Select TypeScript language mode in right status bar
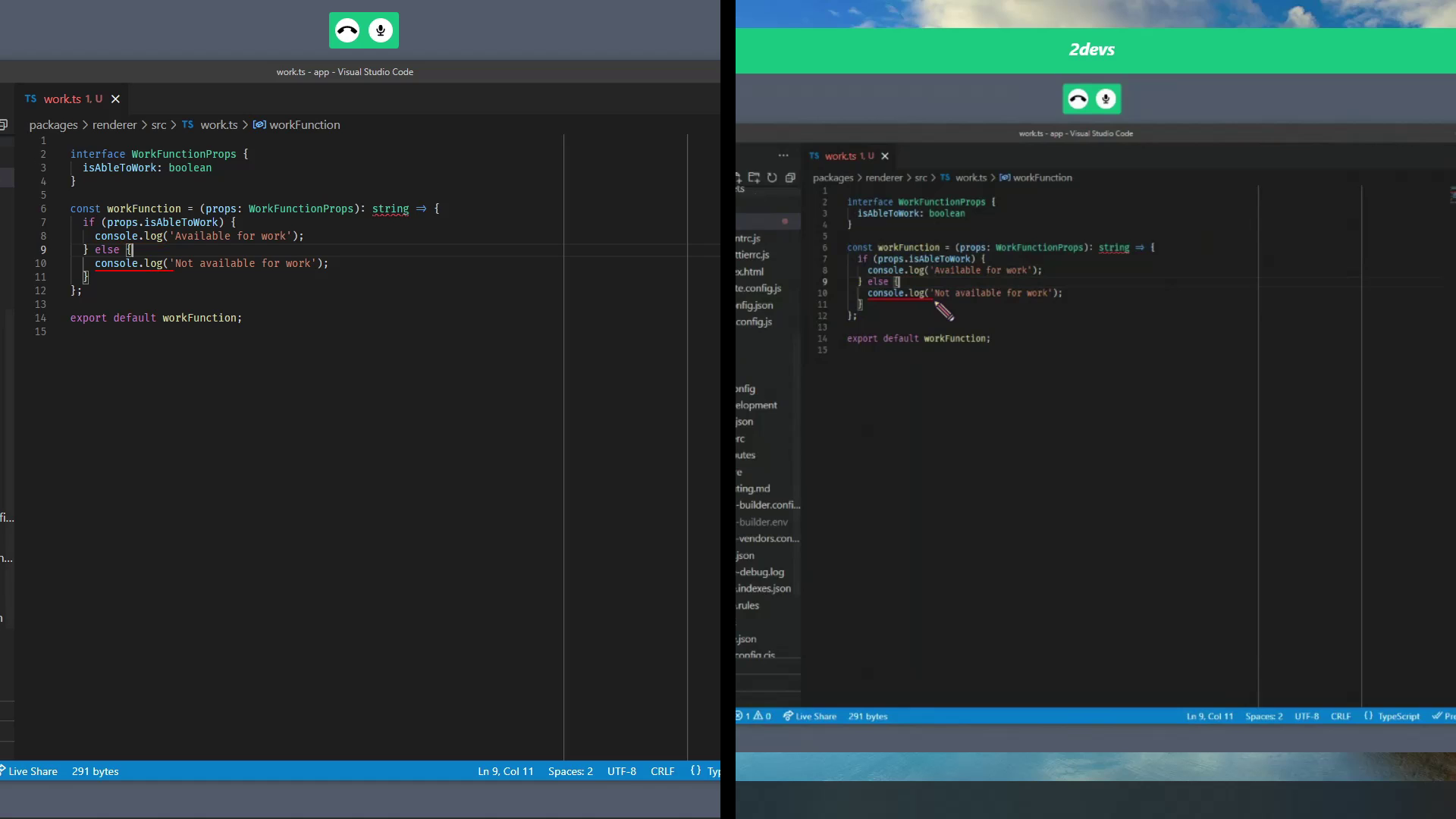This screenshot has height=819, width=1456. click(1398, 716)
